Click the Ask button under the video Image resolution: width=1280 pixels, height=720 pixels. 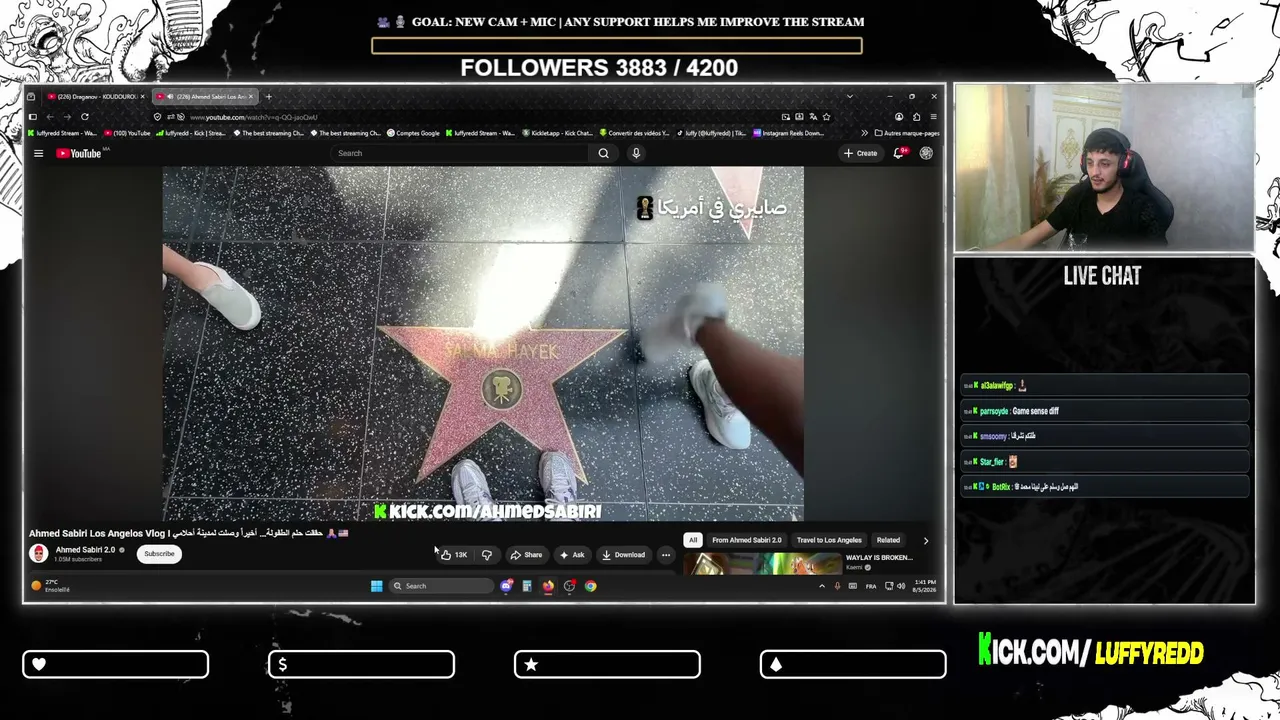(573, 555)
